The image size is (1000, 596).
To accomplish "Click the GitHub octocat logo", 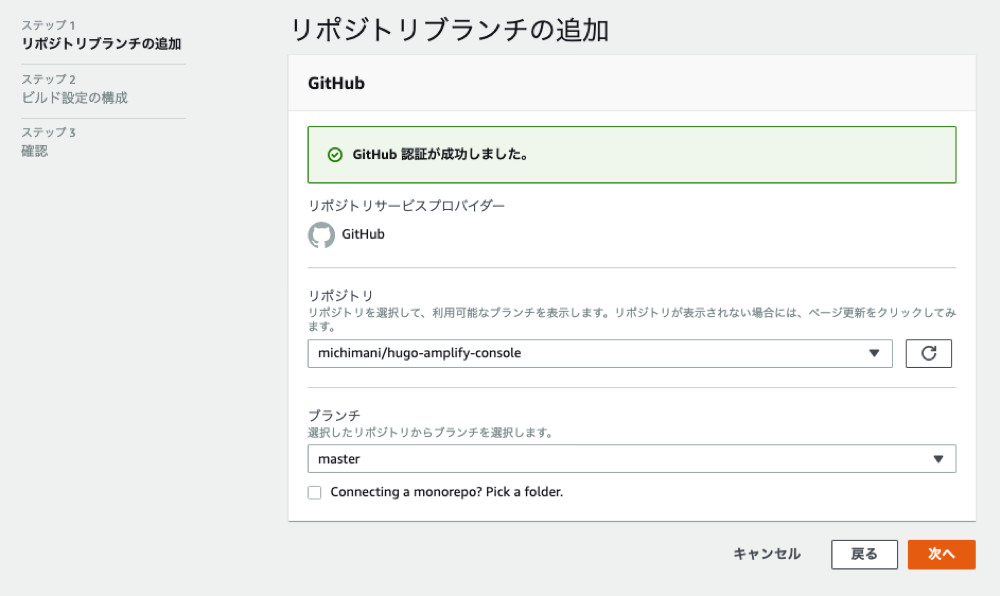I will 321,235.
